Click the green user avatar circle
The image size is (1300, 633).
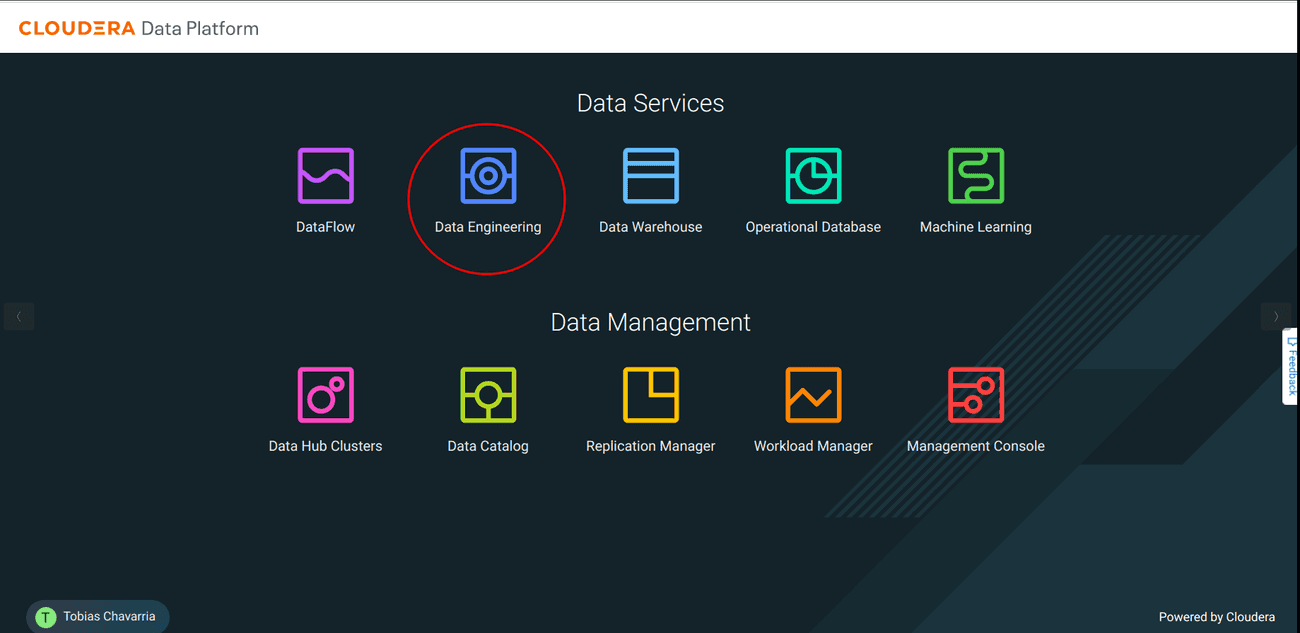click(45, 616)
